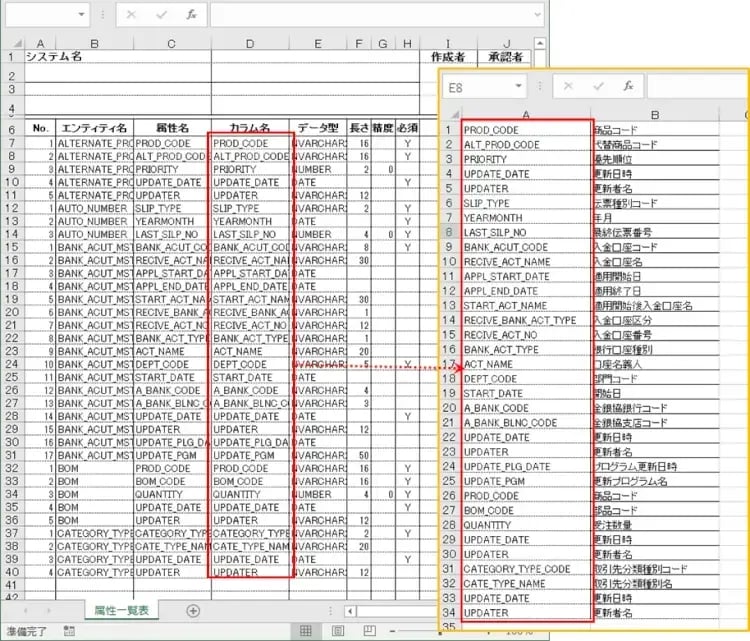The width and height of the screenshot is (750, 641).
Task: Click the fx icon beside the E8 name box
Action: (x=628, y=87)
